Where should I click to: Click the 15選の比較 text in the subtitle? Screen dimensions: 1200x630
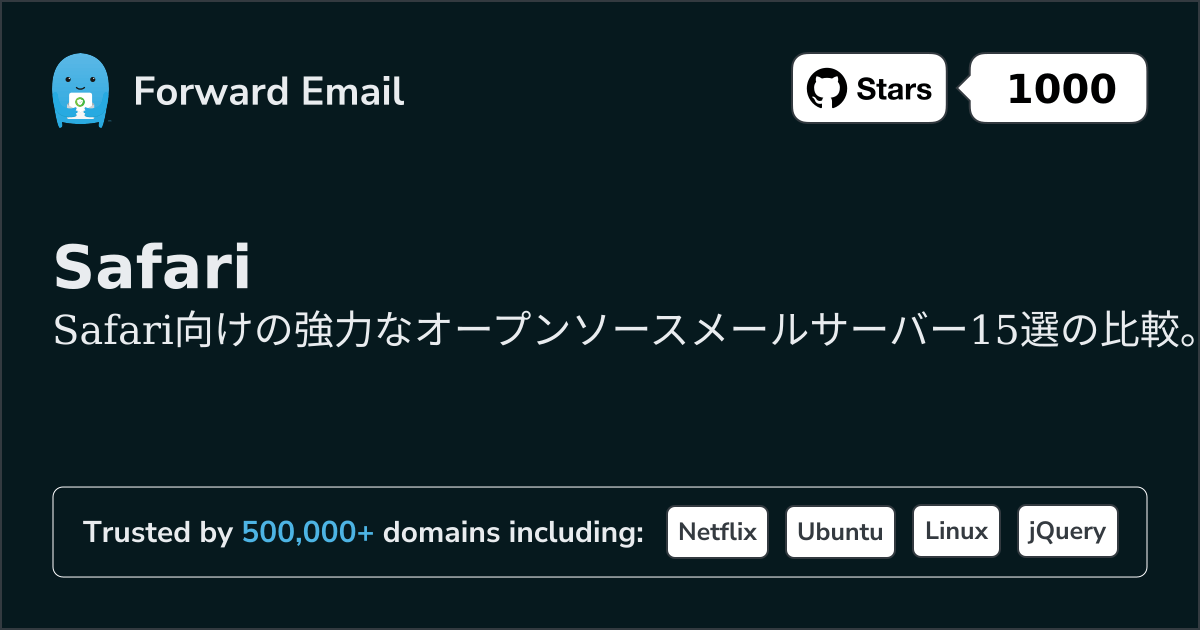pyautogui.click(x=1068, y=331)
